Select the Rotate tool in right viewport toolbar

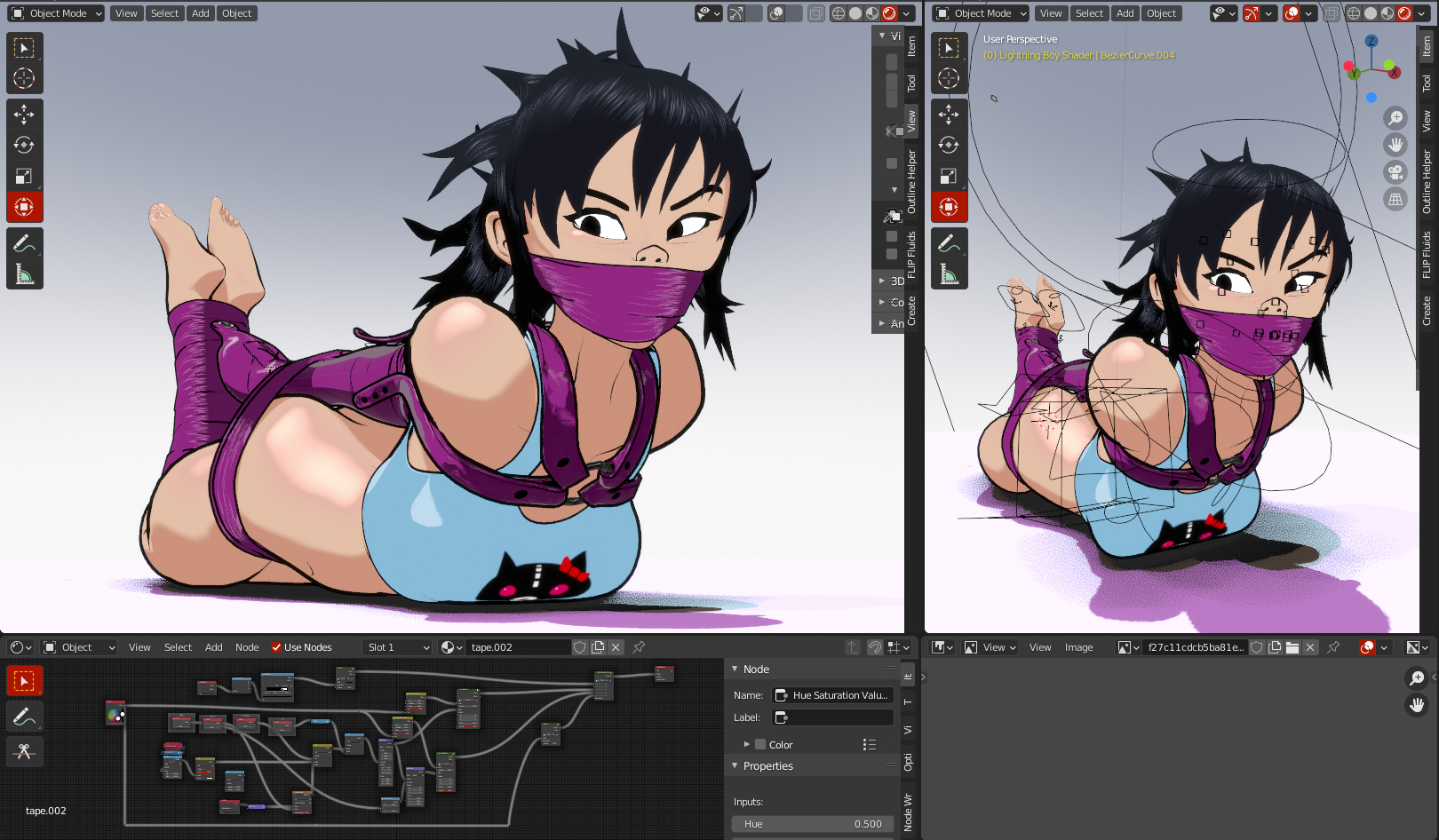pos(949,145)
